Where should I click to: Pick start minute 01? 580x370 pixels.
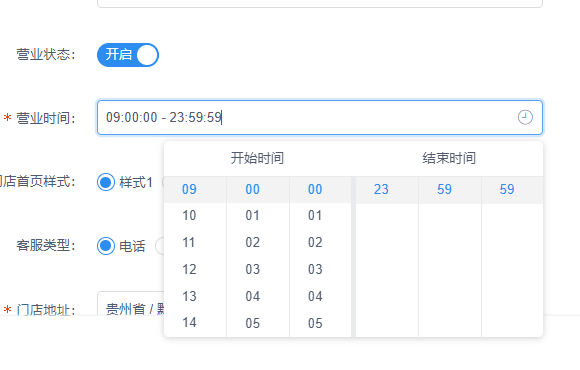tap(258, 215)
